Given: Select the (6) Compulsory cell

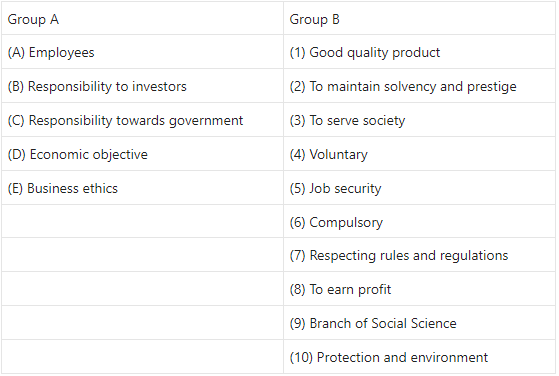Looking at the screenshot, I should click(419, 222).
